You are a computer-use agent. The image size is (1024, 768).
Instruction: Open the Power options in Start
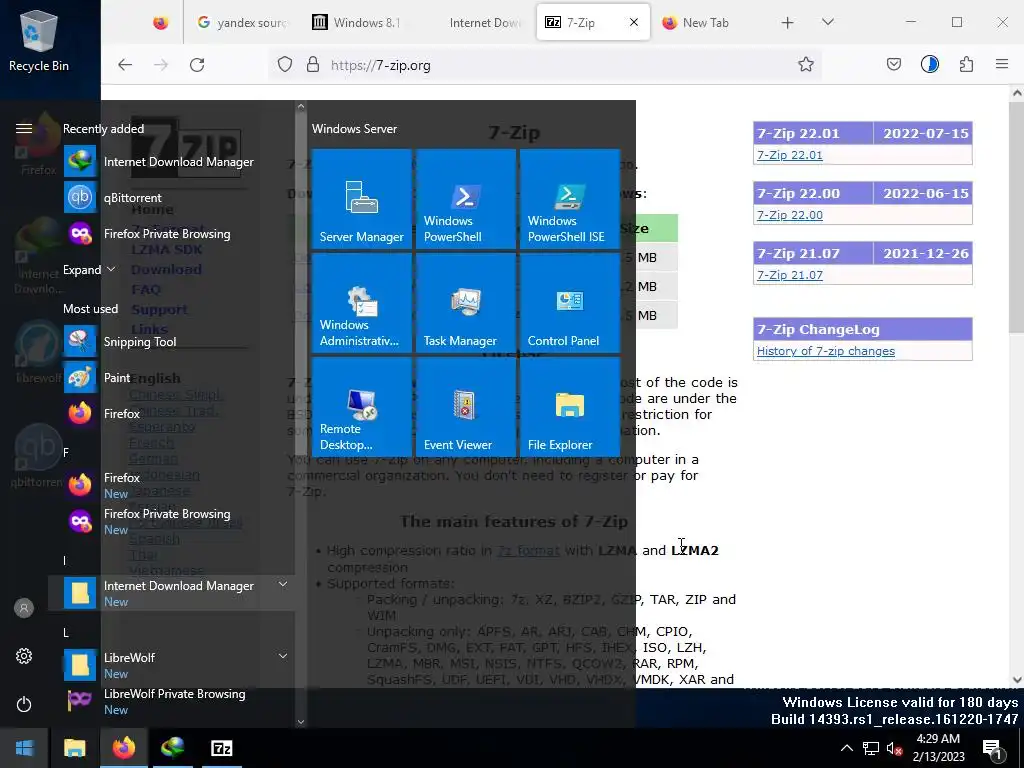point(24,704)
